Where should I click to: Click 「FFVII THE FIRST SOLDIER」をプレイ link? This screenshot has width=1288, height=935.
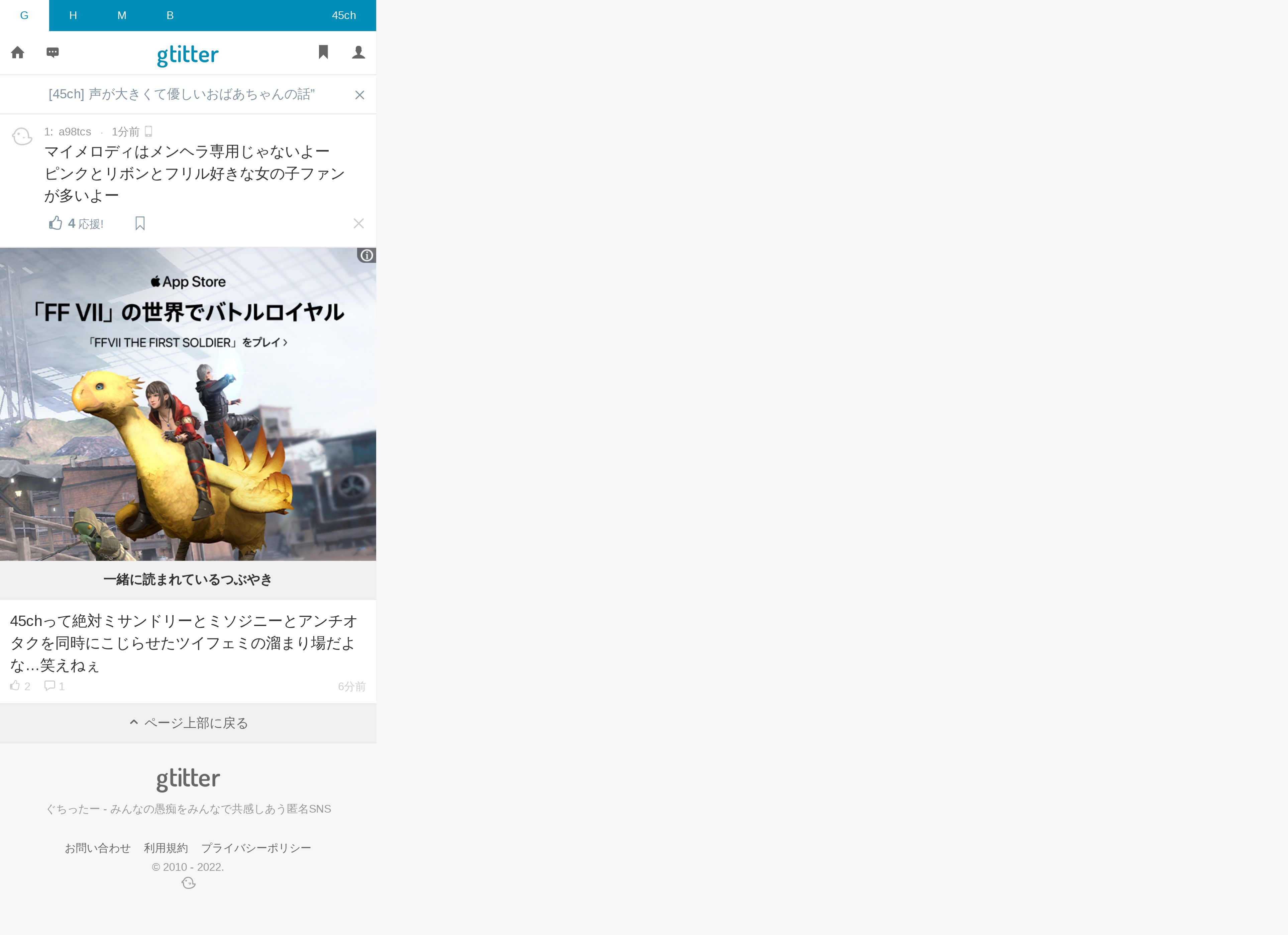point(188,342)
